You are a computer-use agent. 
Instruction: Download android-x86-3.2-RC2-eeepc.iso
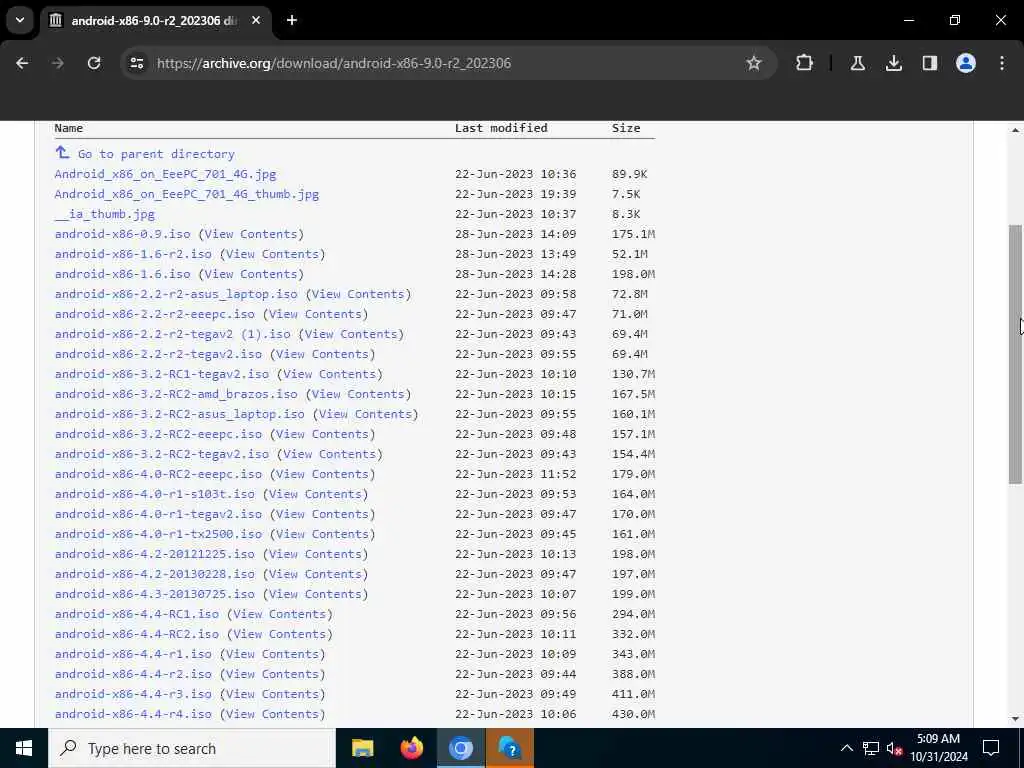tap(158, 434)
